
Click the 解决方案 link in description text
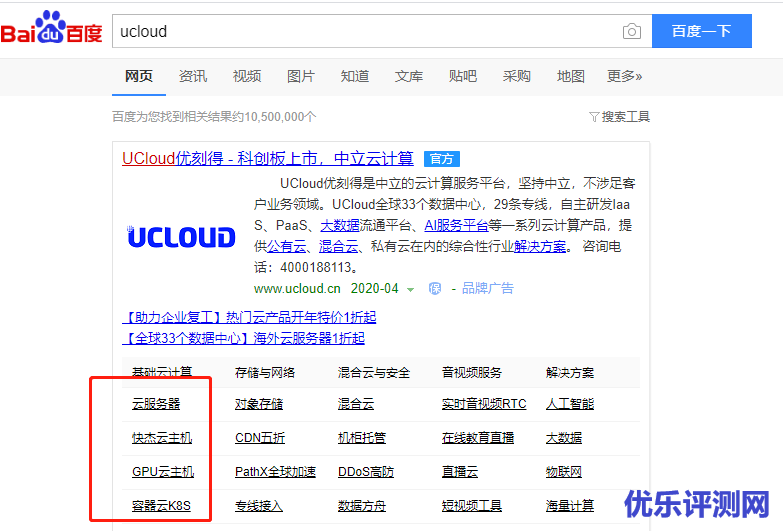tap(540, 246)
